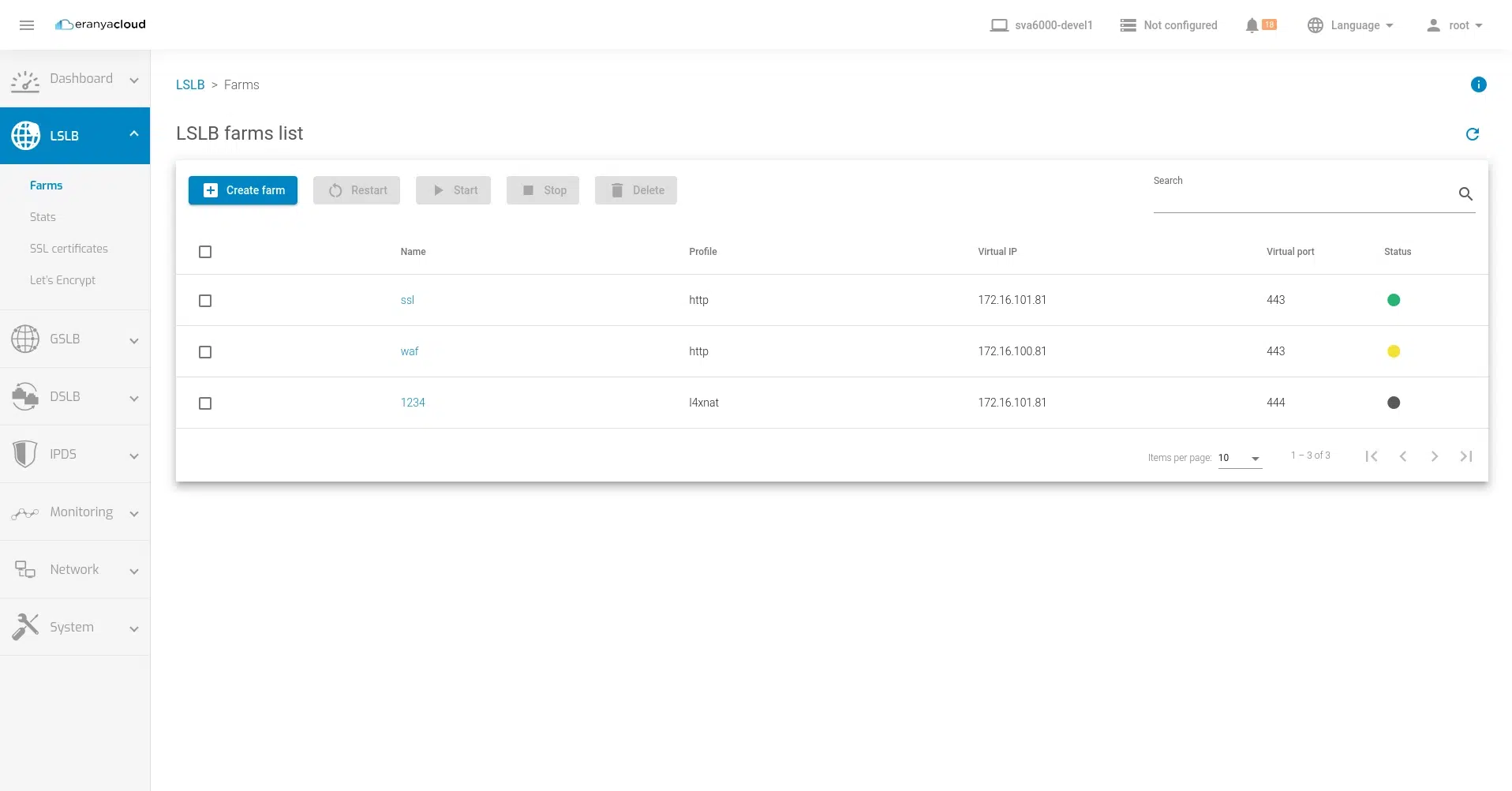The height and width of the screenshot is (791, 1512).
Task: Check the waf farm checkbox
Action: 205,352
